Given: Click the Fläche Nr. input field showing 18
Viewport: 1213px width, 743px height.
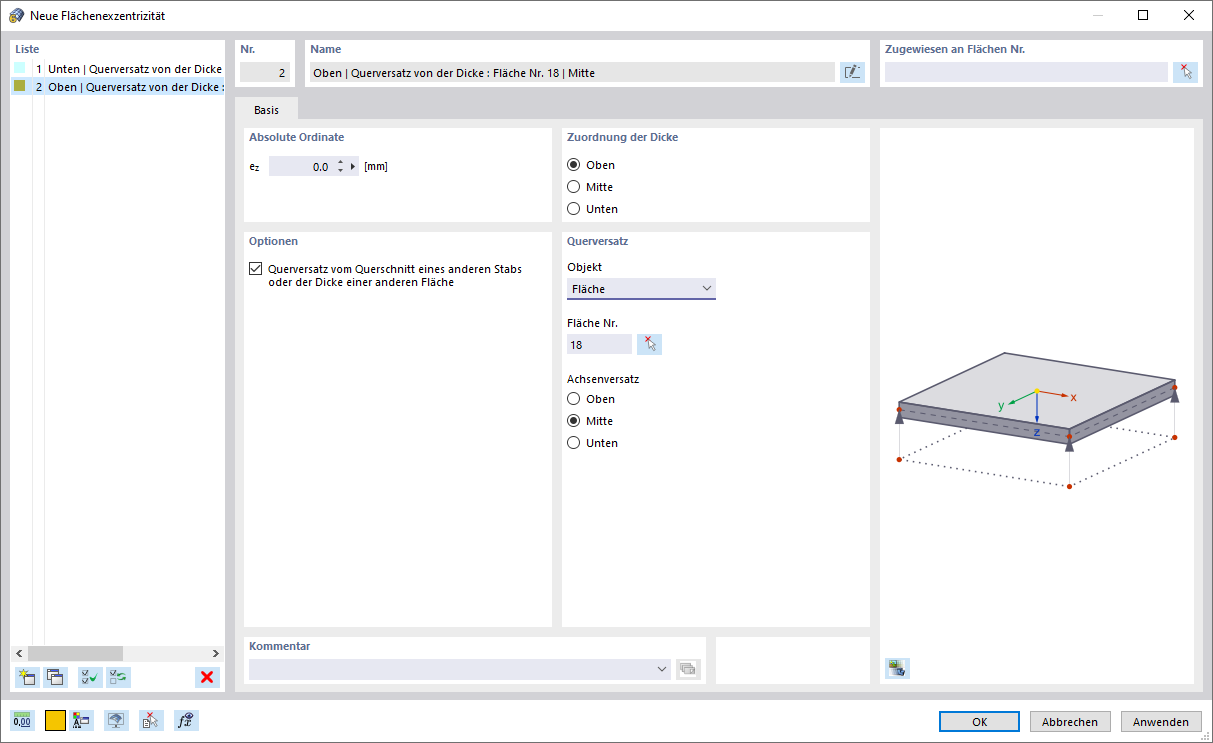Looking at the screenshot, I should (x=599, y=344).
